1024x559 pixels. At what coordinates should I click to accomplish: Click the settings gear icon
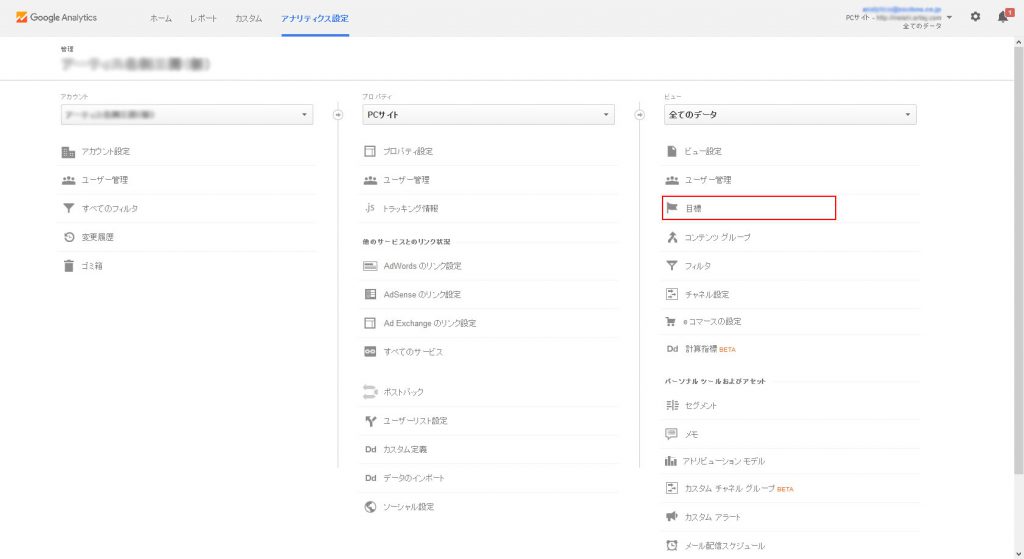[x=975, y=17]
